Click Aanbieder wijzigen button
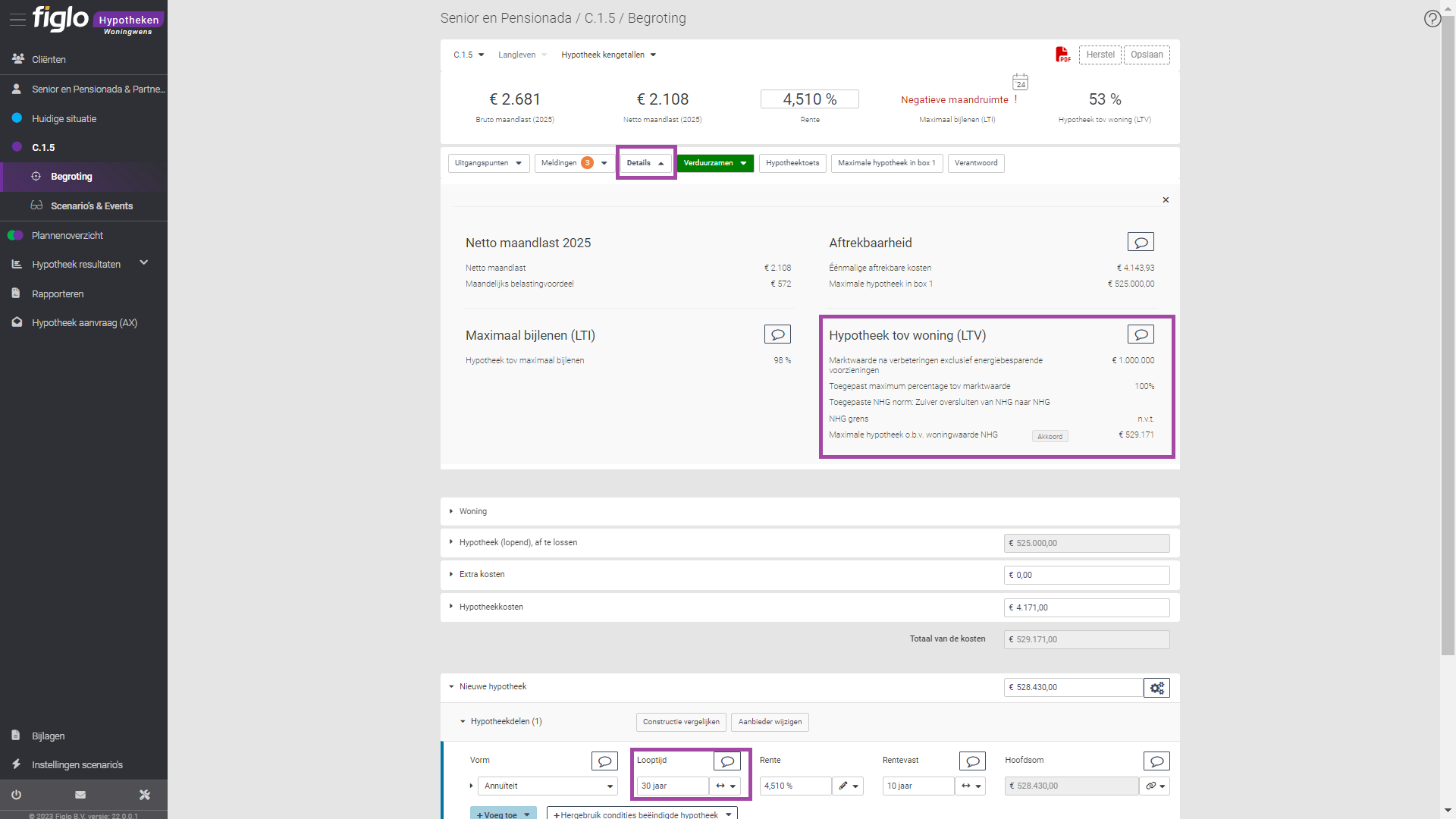Image resolution: width=1456 pixels, height=819 pixels. point(770,722)
